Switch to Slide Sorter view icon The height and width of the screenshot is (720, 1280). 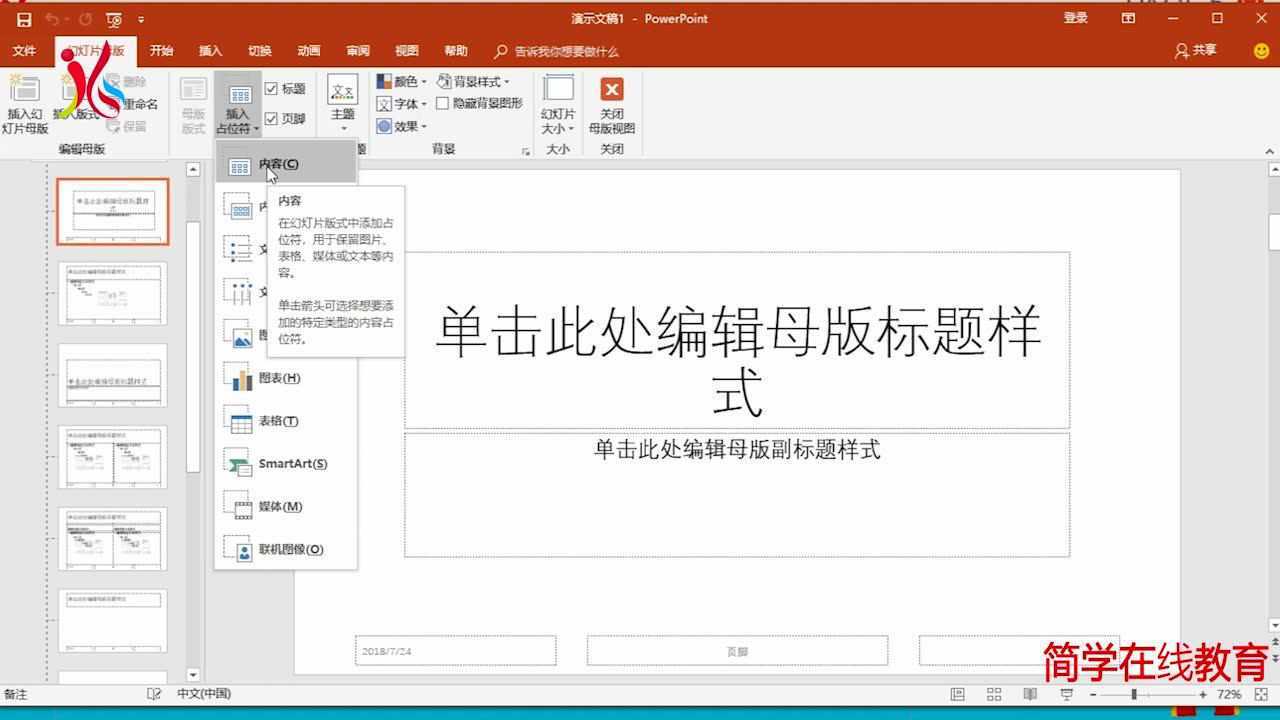point(994,694)
